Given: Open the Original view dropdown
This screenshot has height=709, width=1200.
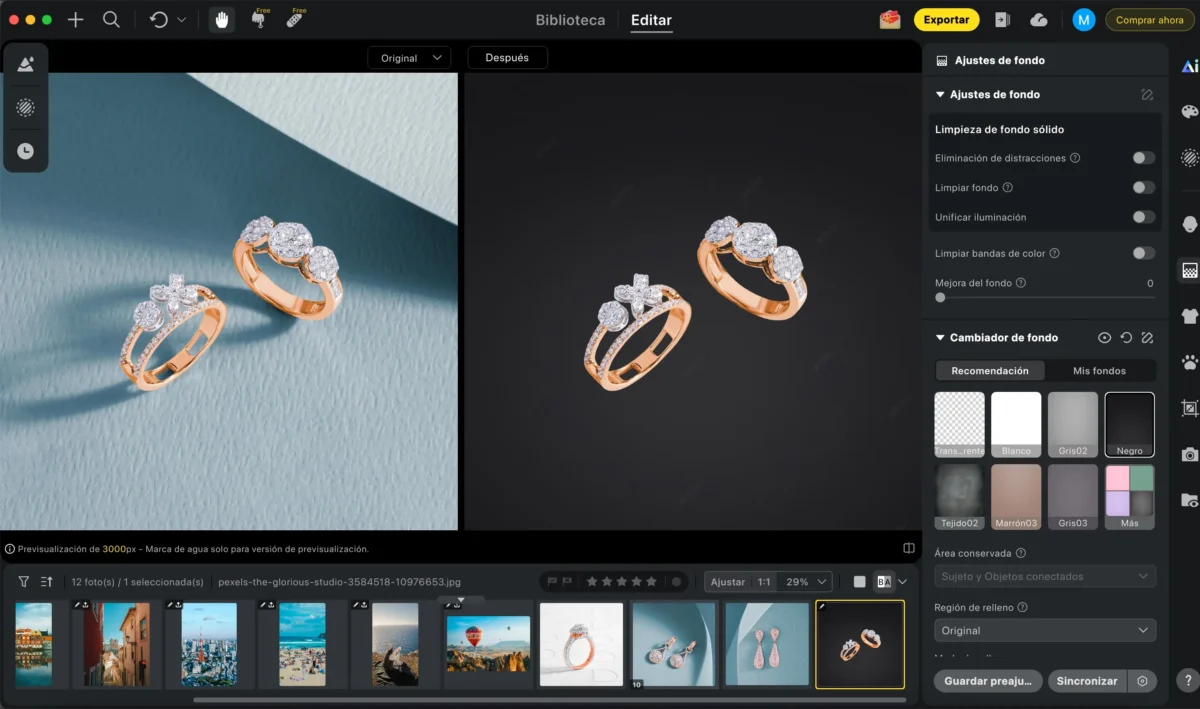Looking at the screenshot, I should [x=409, y=58].
